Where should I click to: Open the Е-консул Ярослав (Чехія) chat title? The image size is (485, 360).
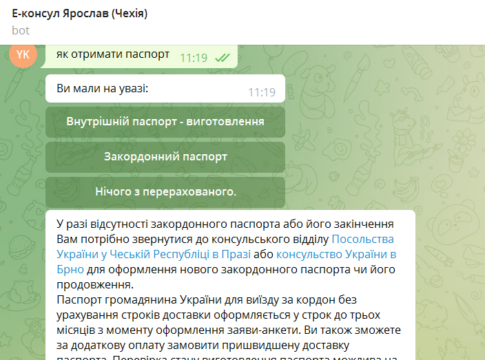click(80, 14)
